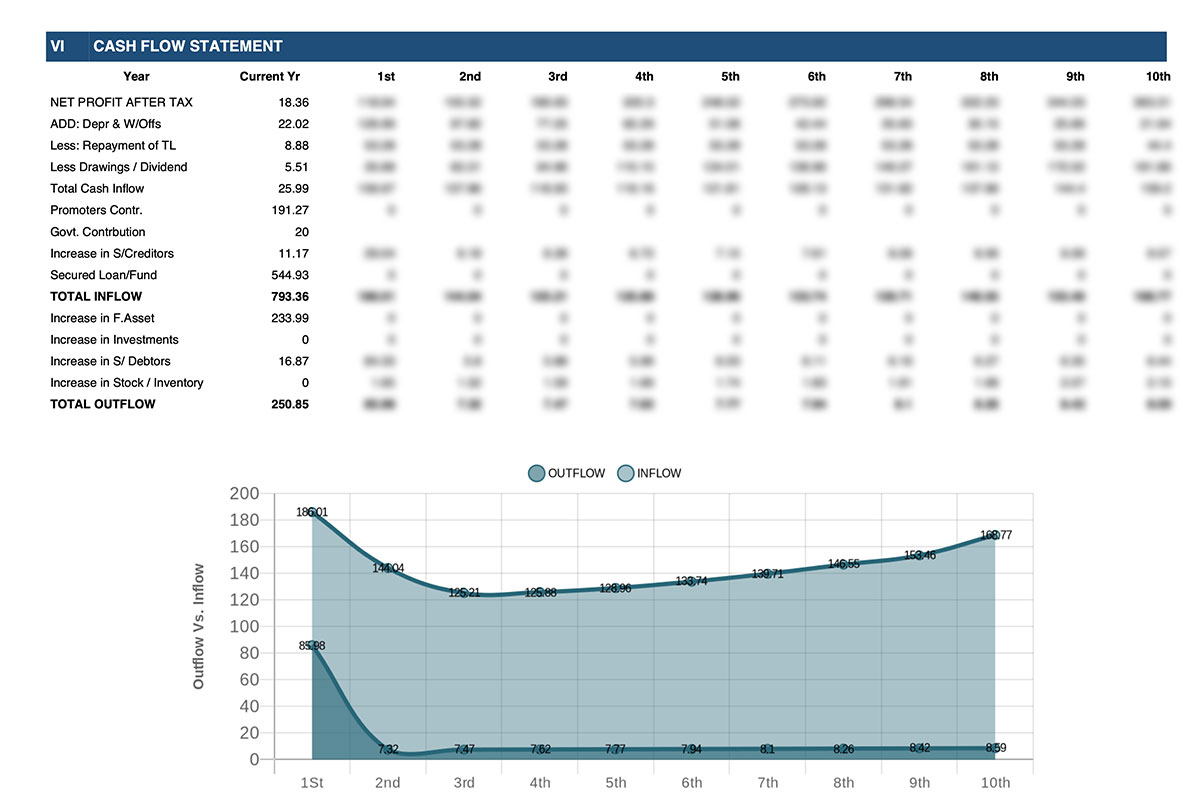Screen dimensions: 1200x800
Task: Click the Increase in F.Asset label
Action: (106, 318)
